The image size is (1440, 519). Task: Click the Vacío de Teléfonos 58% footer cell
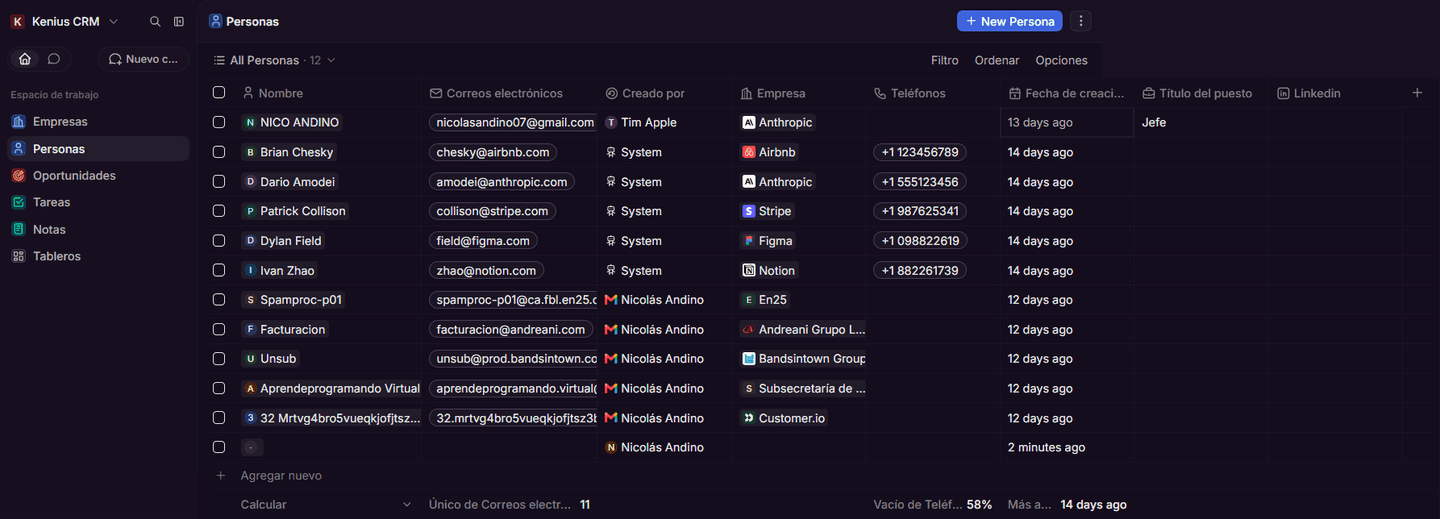point(933,505)
